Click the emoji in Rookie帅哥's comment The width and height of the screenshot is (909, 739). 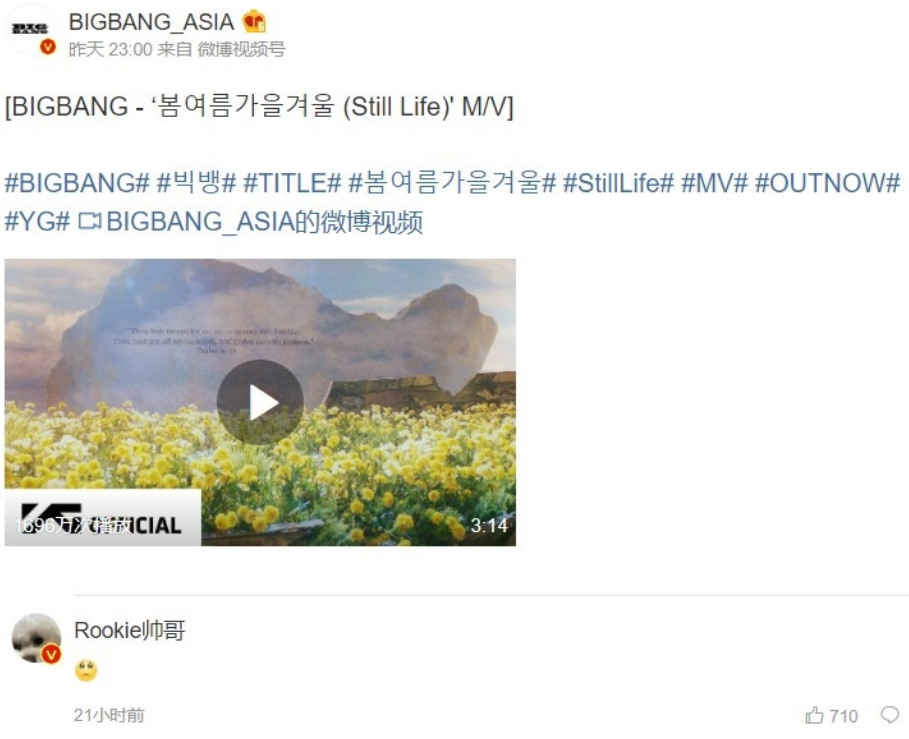point(86,670)
